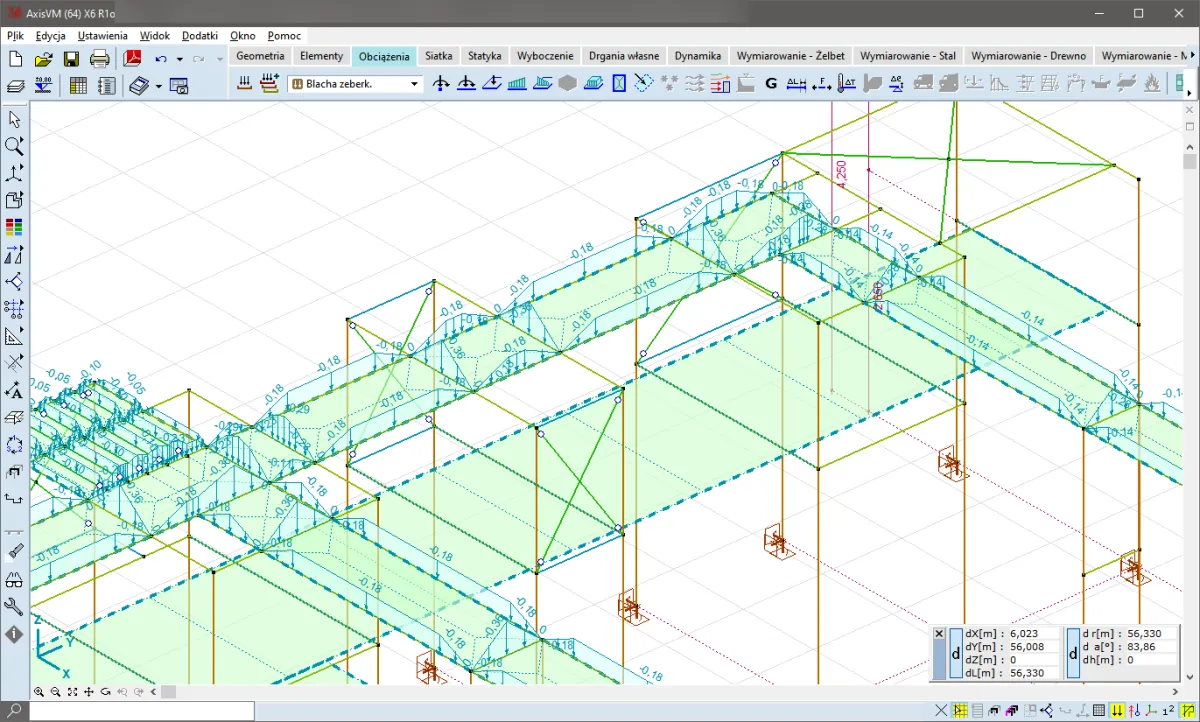Toggle the yellow mesh display icon in the status bar

point(960,711)
